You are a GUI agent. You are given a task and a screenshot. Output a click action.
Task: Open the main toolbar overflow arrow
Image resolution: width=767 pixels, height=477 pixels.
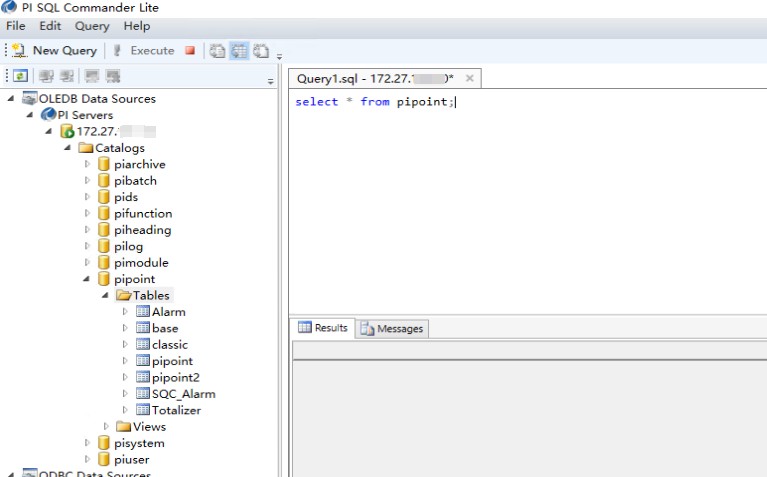279,57
